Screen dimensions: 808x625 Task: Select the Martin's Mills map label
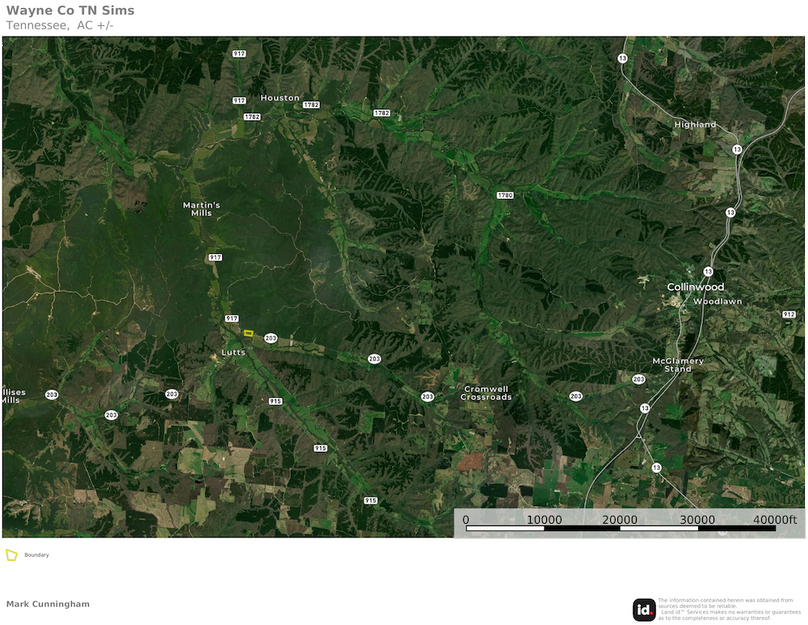click(x=201, y=209)
